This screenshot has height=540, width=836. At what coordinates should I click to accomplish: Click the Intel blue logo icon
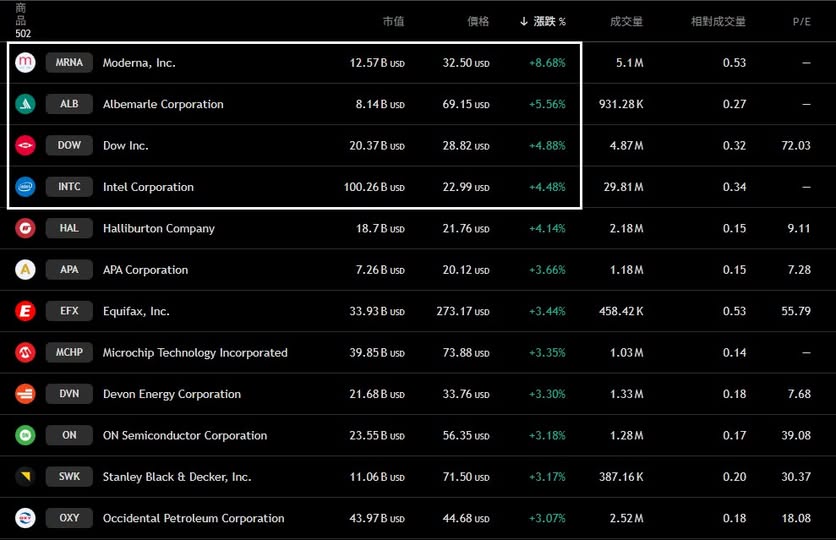click(25, 187)
